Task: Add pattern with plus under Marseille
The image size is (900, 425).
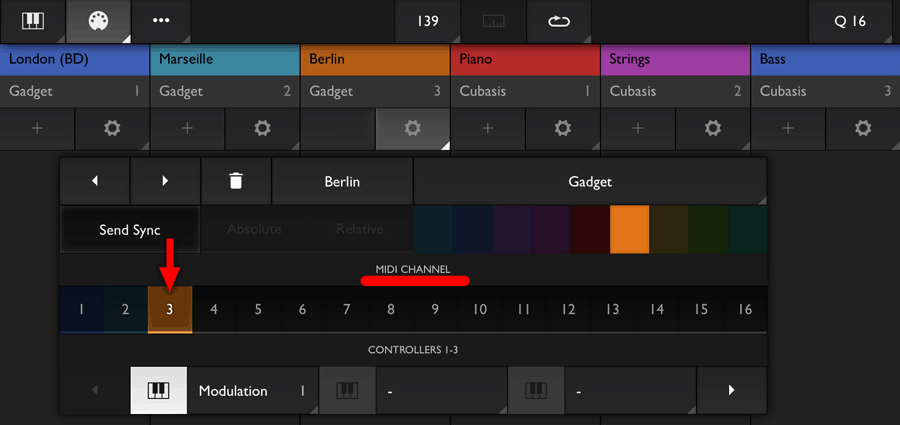Action: coord(187,129)
